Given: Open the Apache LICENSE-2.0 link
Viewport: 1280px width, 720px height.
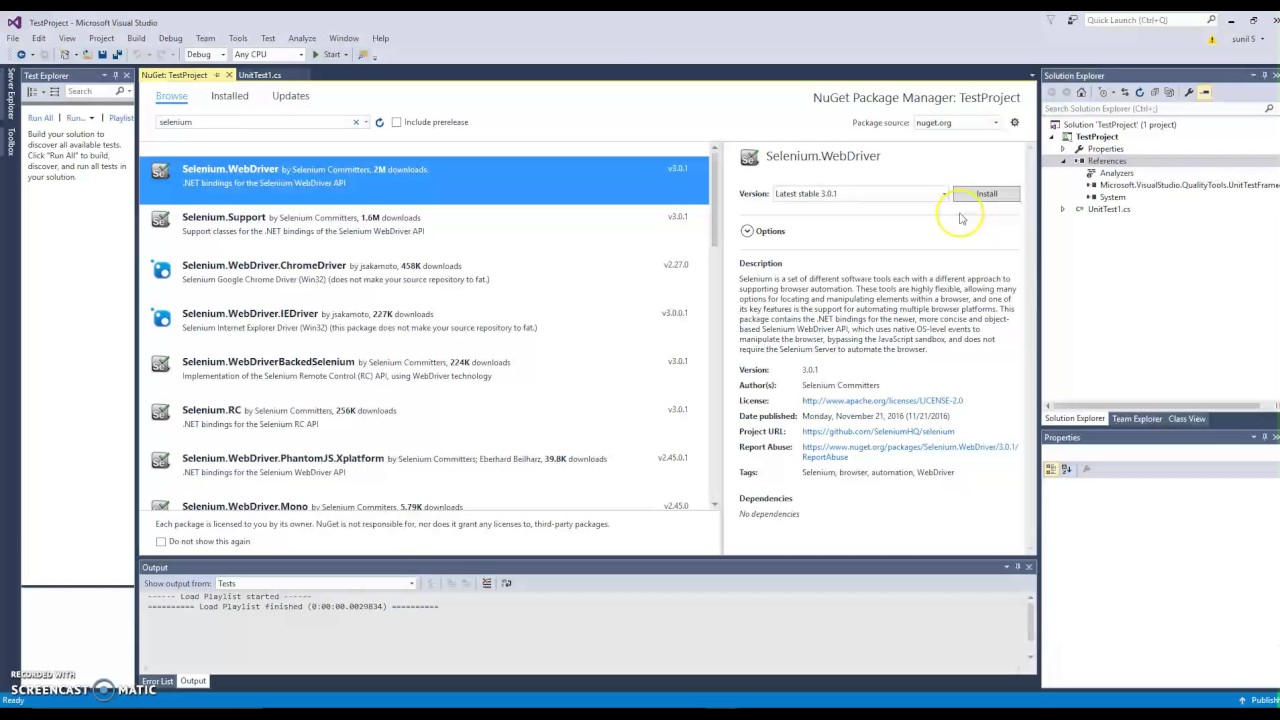Looking at the screenshot, I should click(882, 401).
